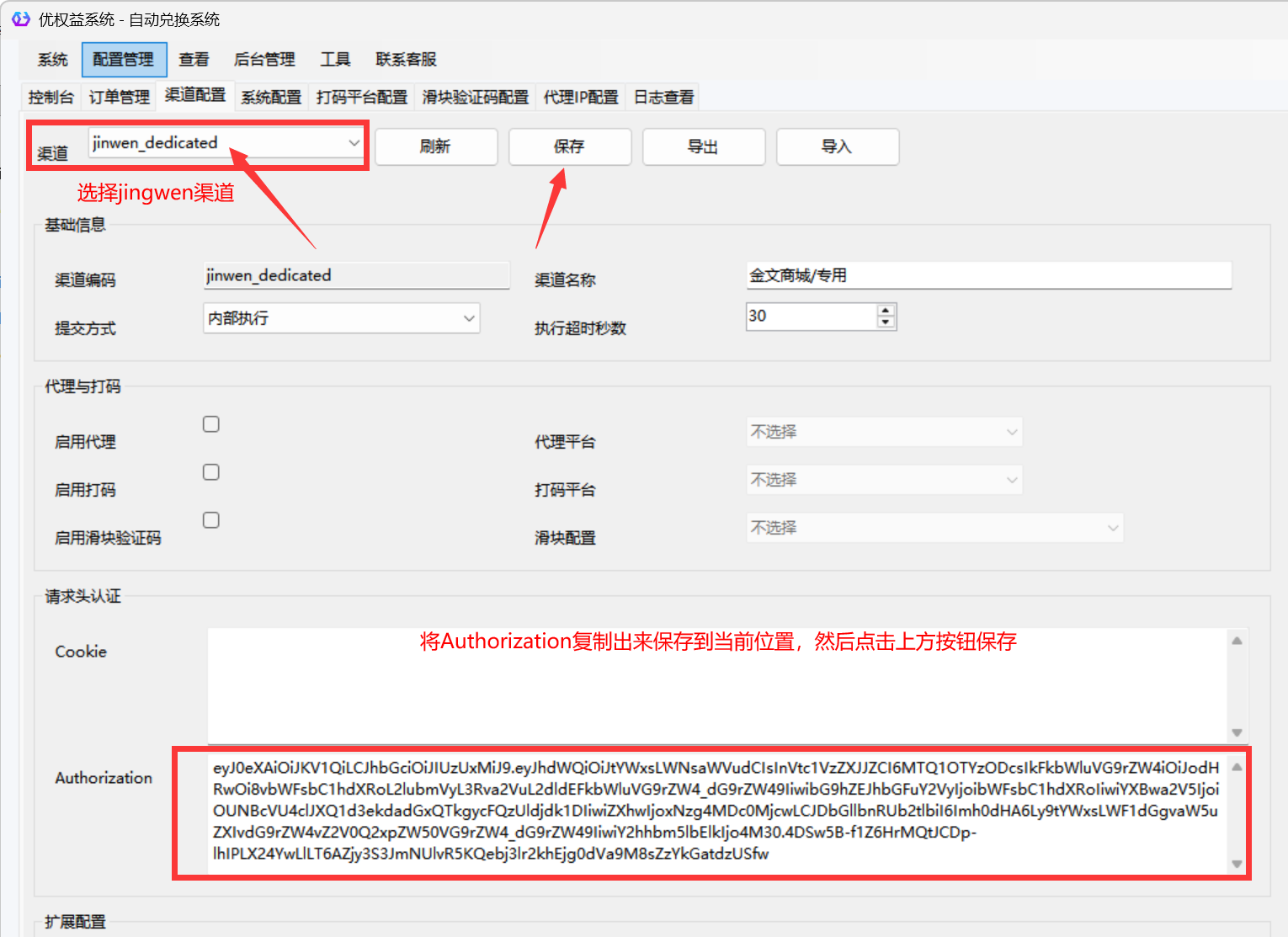Click Cookie scrollbar down arrow

1237,732
